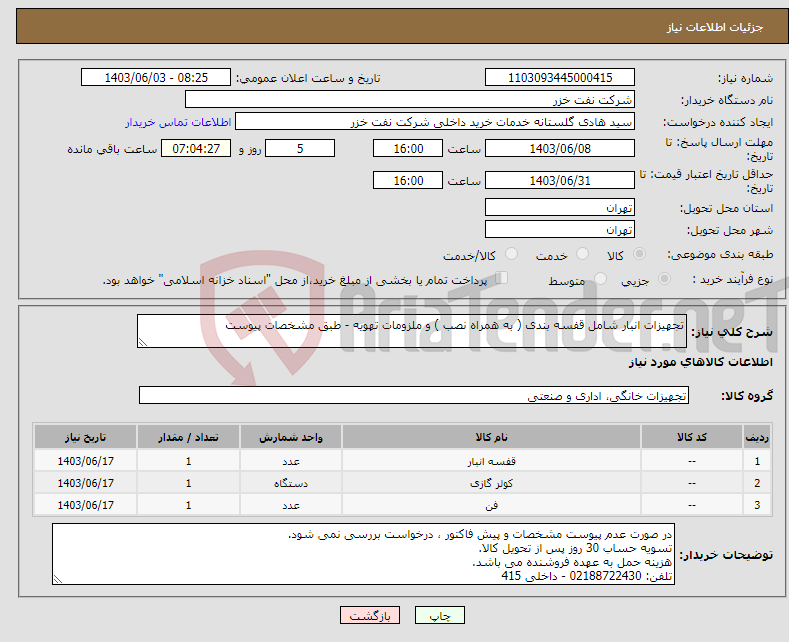This screenshot has width=789, height=642.
Task: Click the announcement date field 1403/06/03 - 08:25
Action: pos(155,77)
